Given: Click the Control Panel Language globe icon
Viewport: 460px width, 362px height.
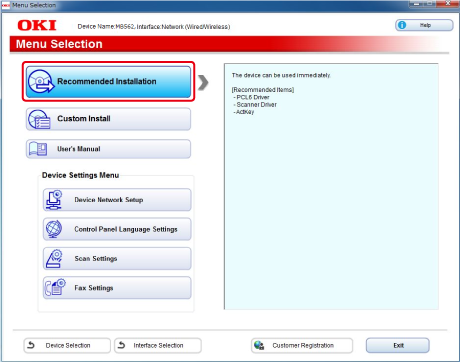Looking at the screenshot, I should pyautogui.click(x=54, y=229).
